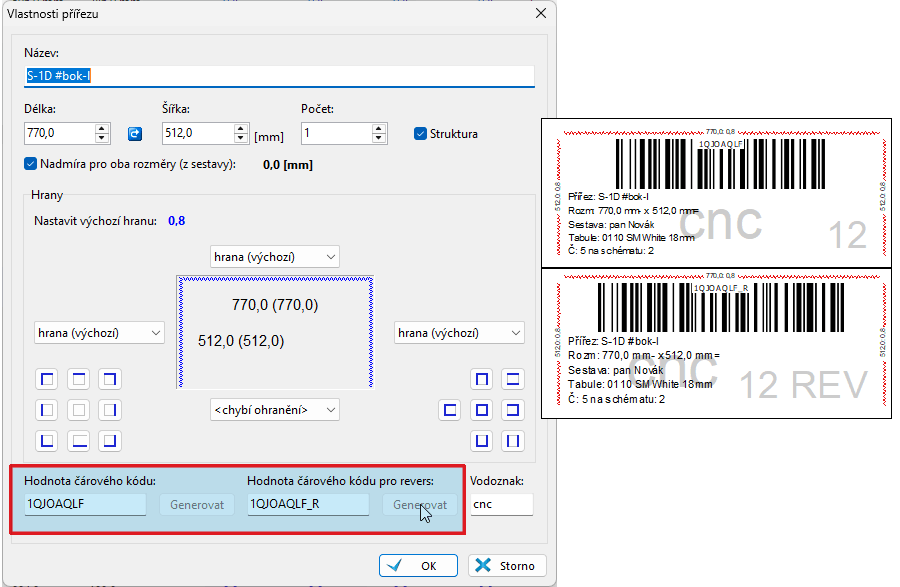Select the left and right edges icon
The height and width of the screenshot is (587, 900).
pyautogui.click(x=513, y=441)
